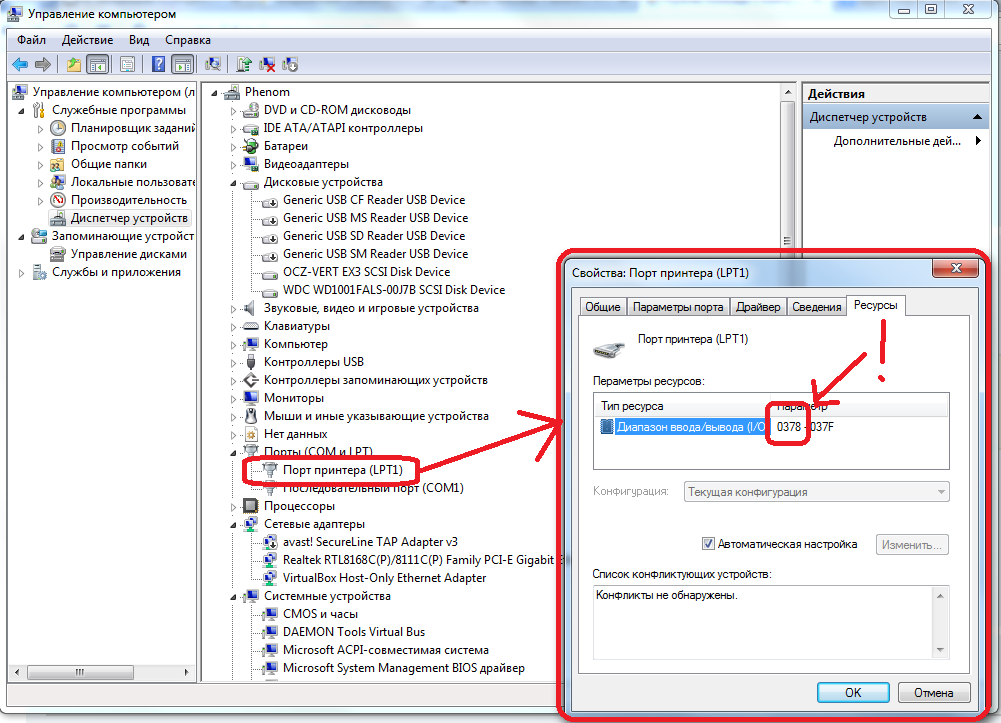
Task: Click the blue Back arrow in toolbar
Action: pyautogui.click(x=20, y=64)
